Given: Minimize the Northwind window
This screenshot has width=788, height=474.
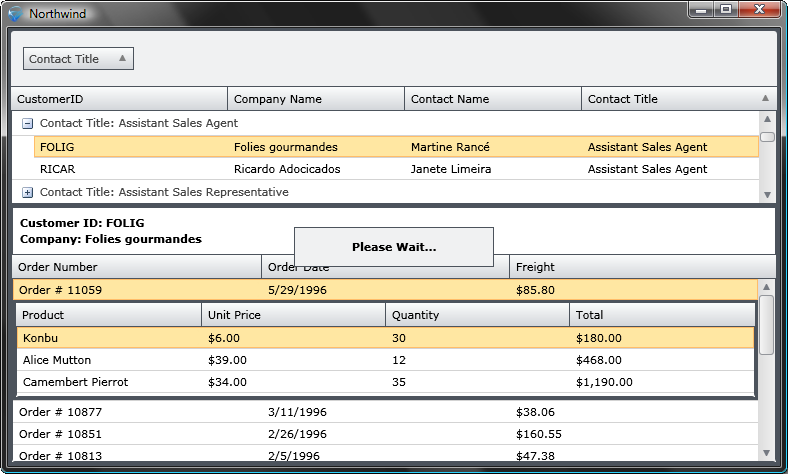Looking at the screenshot, I should (x=702, y=10).
